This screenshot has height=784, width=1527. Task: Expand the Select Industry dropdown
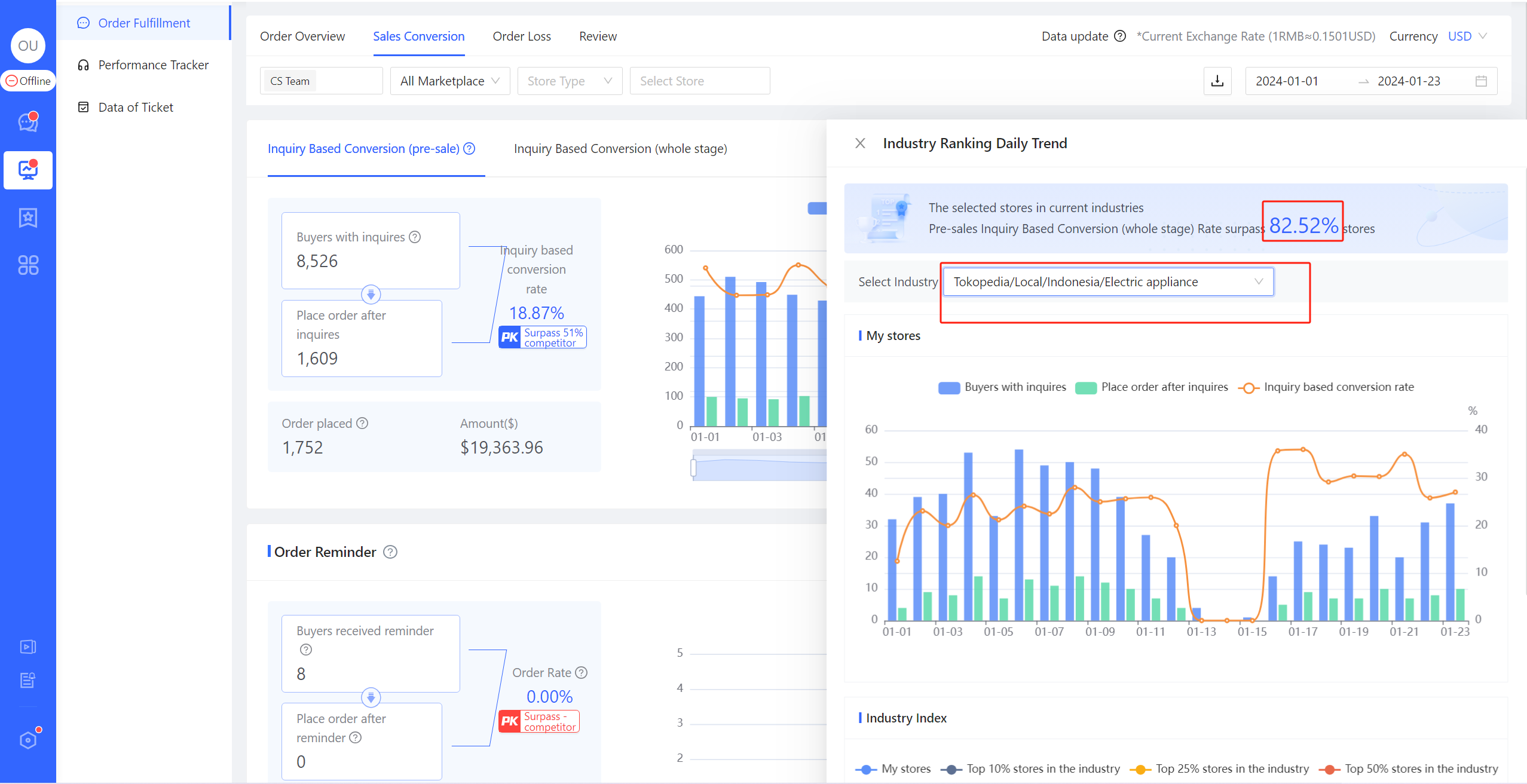point(1108,281)
